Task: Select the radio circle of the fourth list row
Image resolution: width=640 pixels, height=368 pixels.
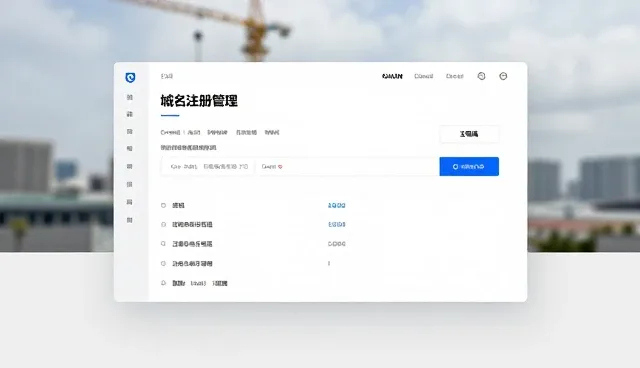Action: coord(163,264)
